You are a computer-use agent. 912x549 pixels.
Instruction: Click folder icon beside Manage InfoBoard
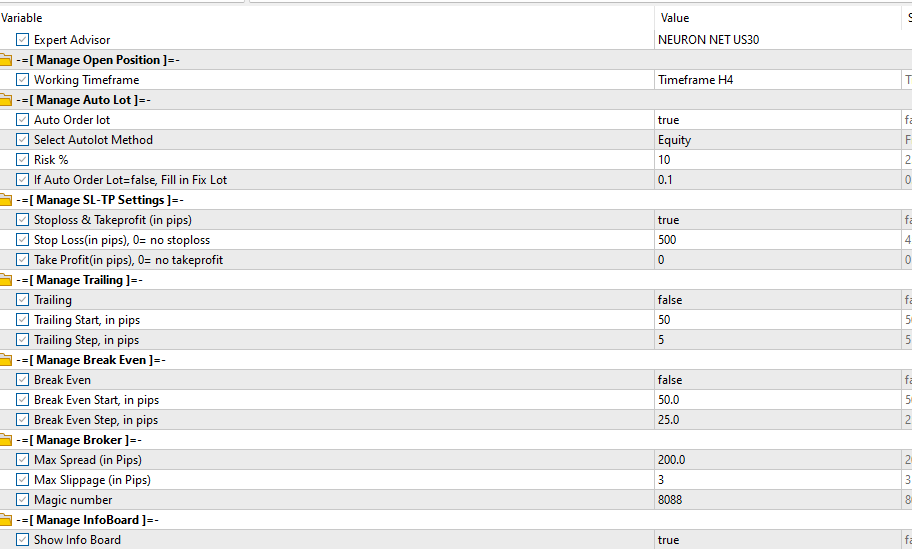(x=5, y=520)
